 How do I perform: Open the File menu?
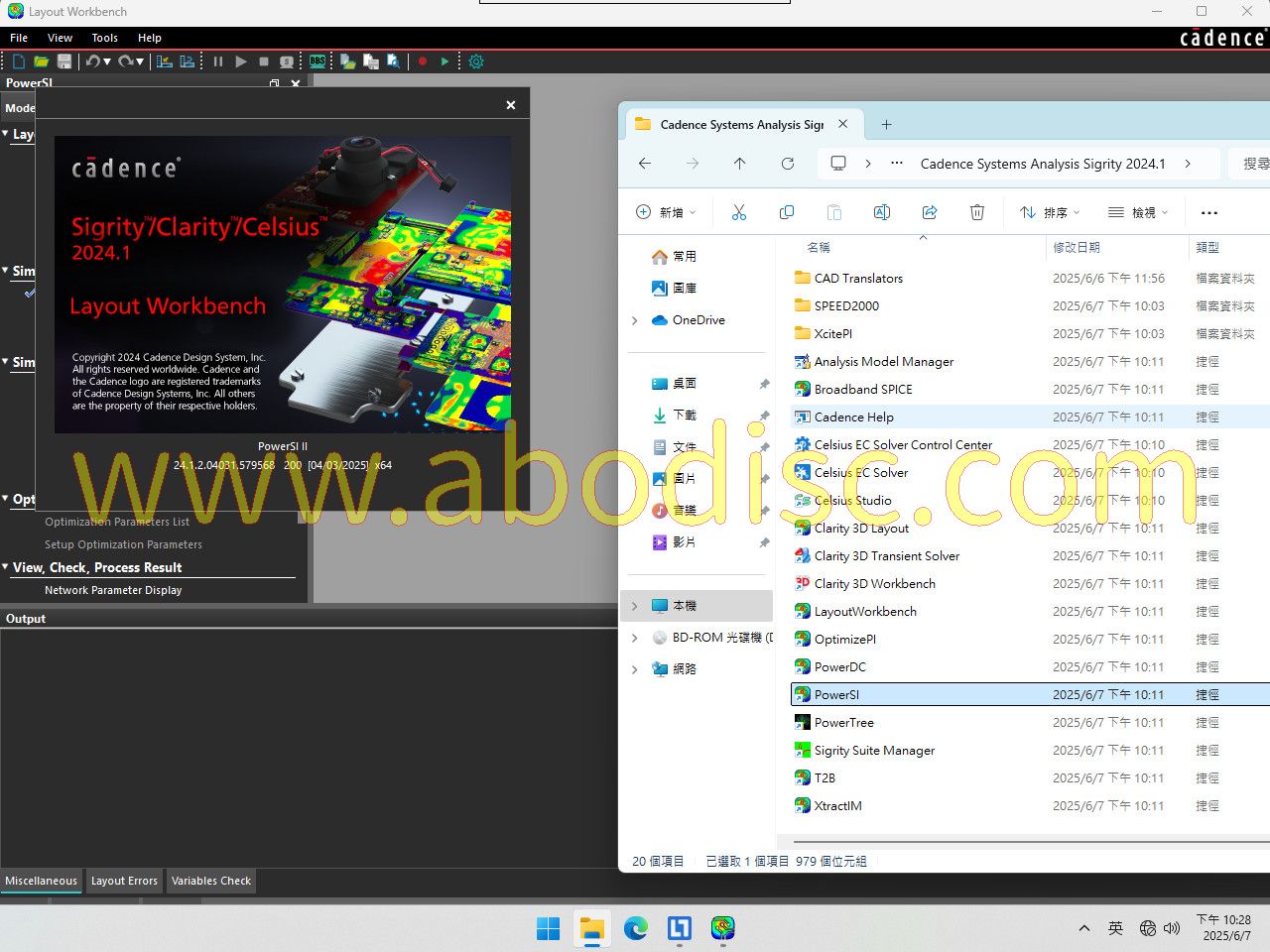pos(19,38)
